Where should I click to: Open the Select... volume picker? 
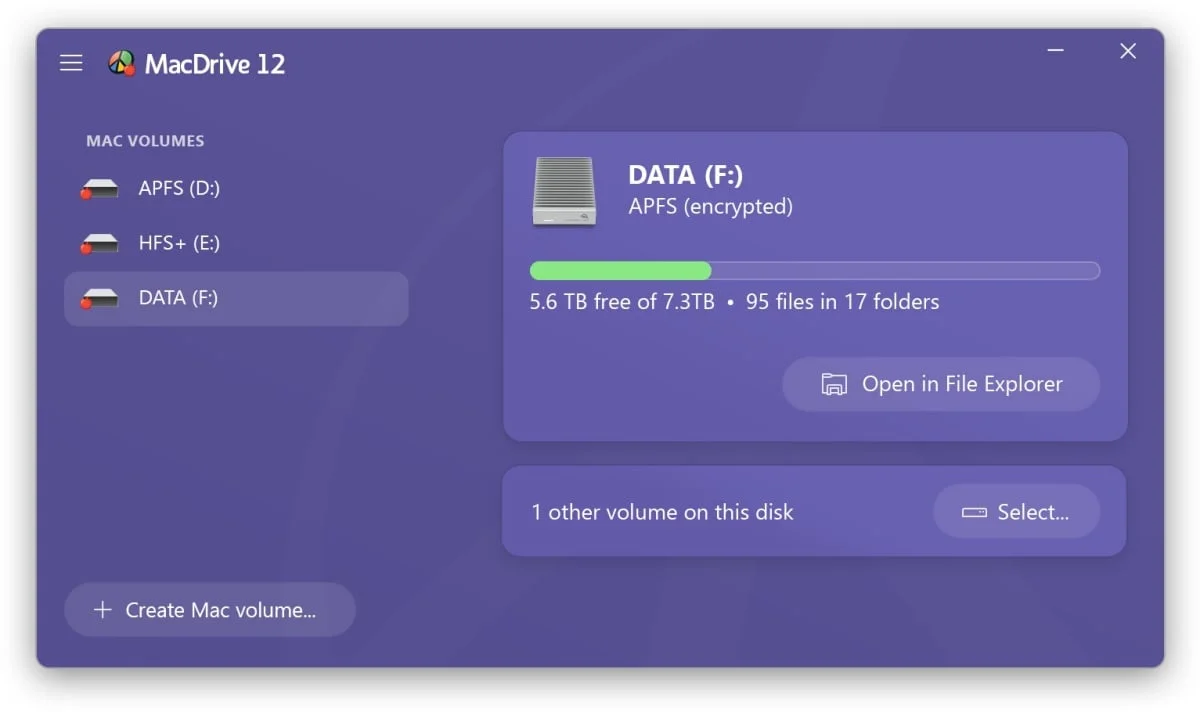click(x=1016, y=512)
